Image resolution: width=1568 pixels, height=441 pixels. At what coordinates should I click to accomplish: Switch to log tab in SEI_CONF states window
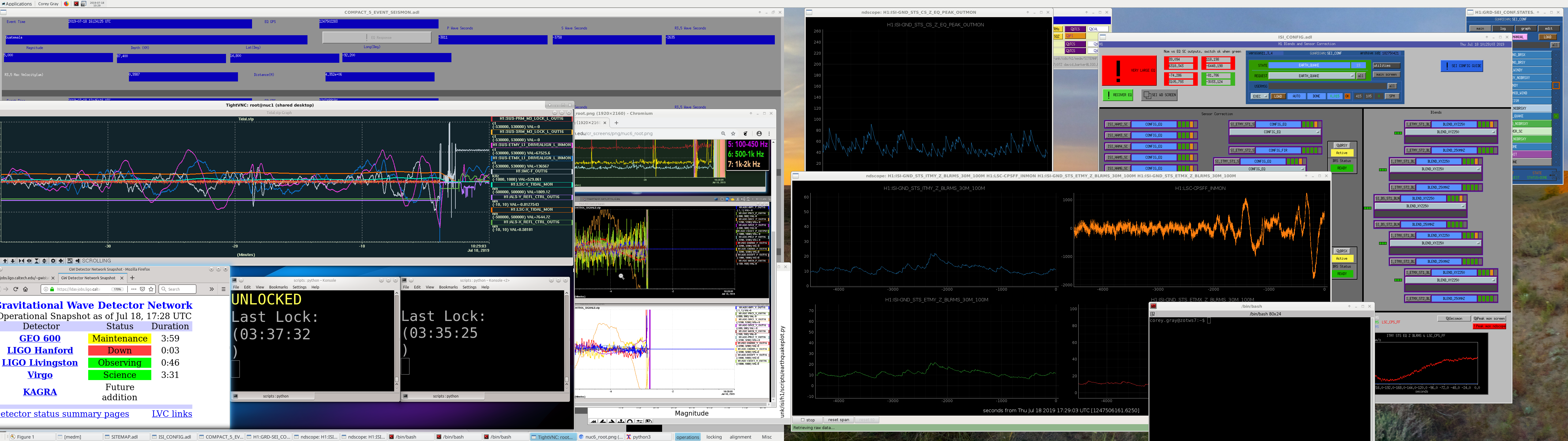[1503, 28]
